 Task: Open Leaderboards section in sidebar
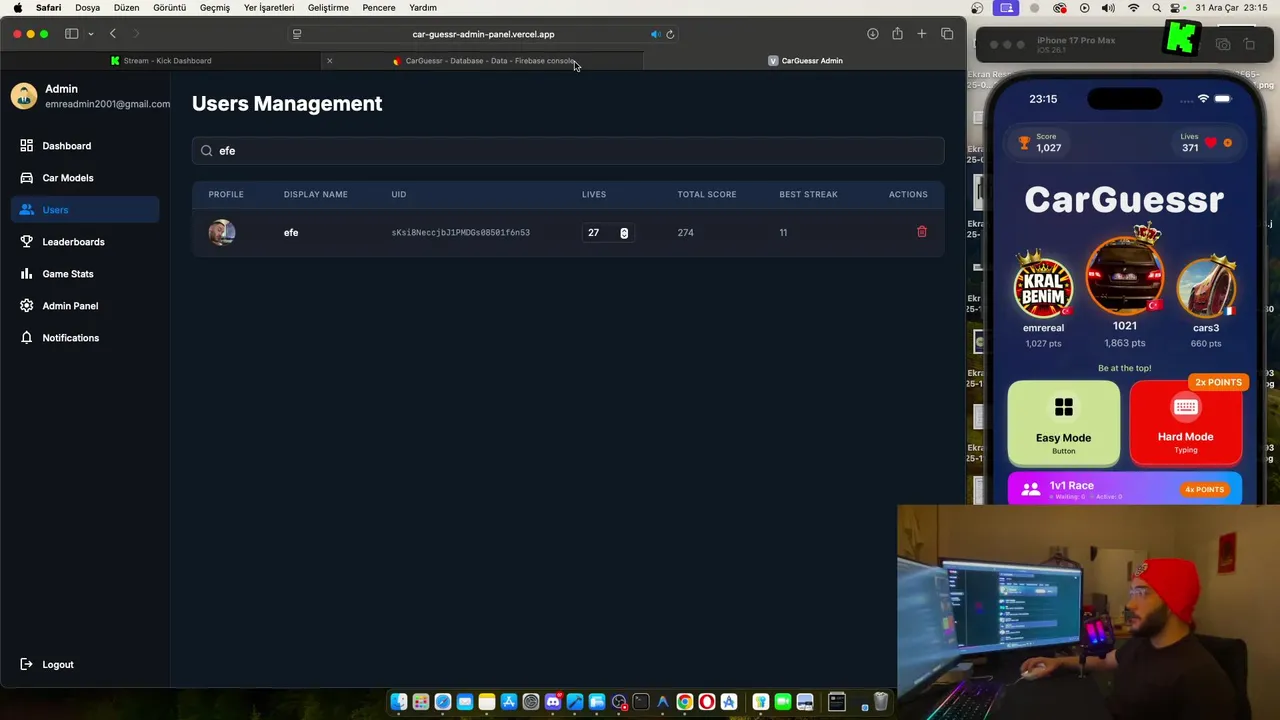click(85, 242)
